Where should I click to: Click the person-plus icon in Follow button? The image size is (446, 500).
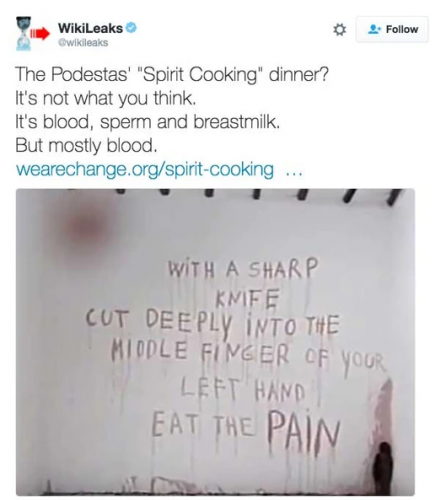coord(375,30)
